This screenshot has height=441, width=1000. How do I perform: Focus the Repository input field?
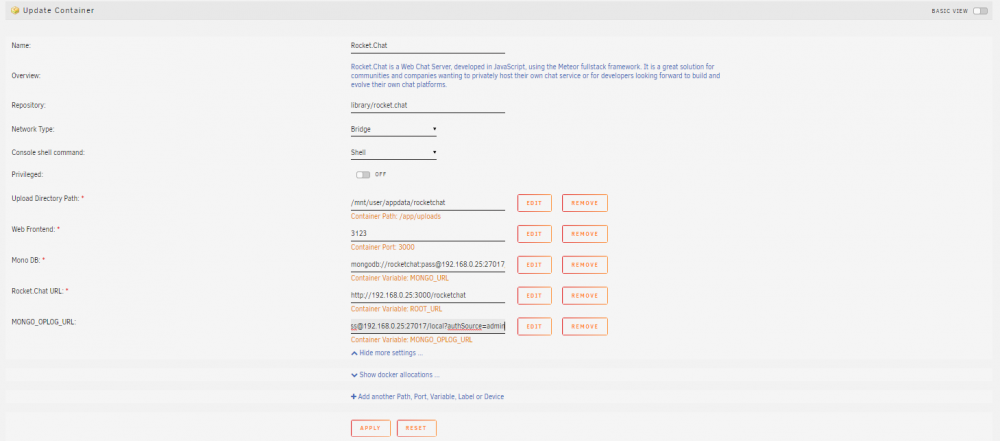pyautogui.click(x=428, y=105)
